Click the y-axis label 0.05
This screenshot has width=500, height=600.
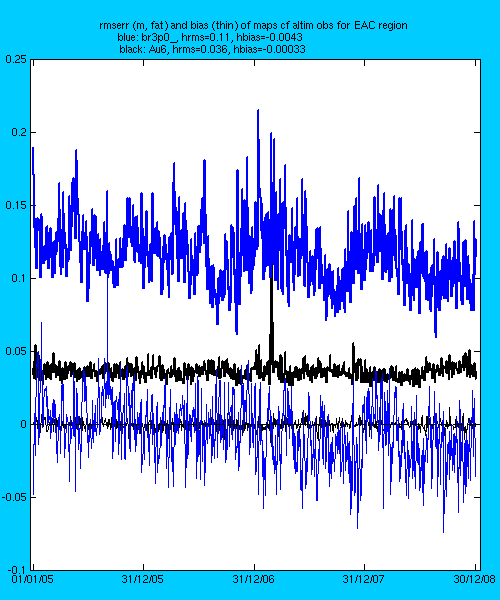click(16, 351)
